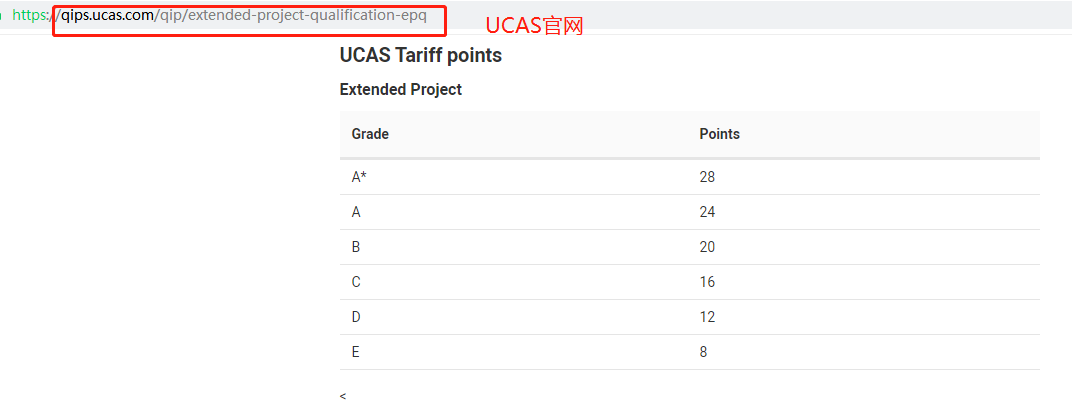Image resolution: width=1072 pixels, height=420 pixels.
Task: Click the A* grade cell
Action: click(x=360, y=177)
